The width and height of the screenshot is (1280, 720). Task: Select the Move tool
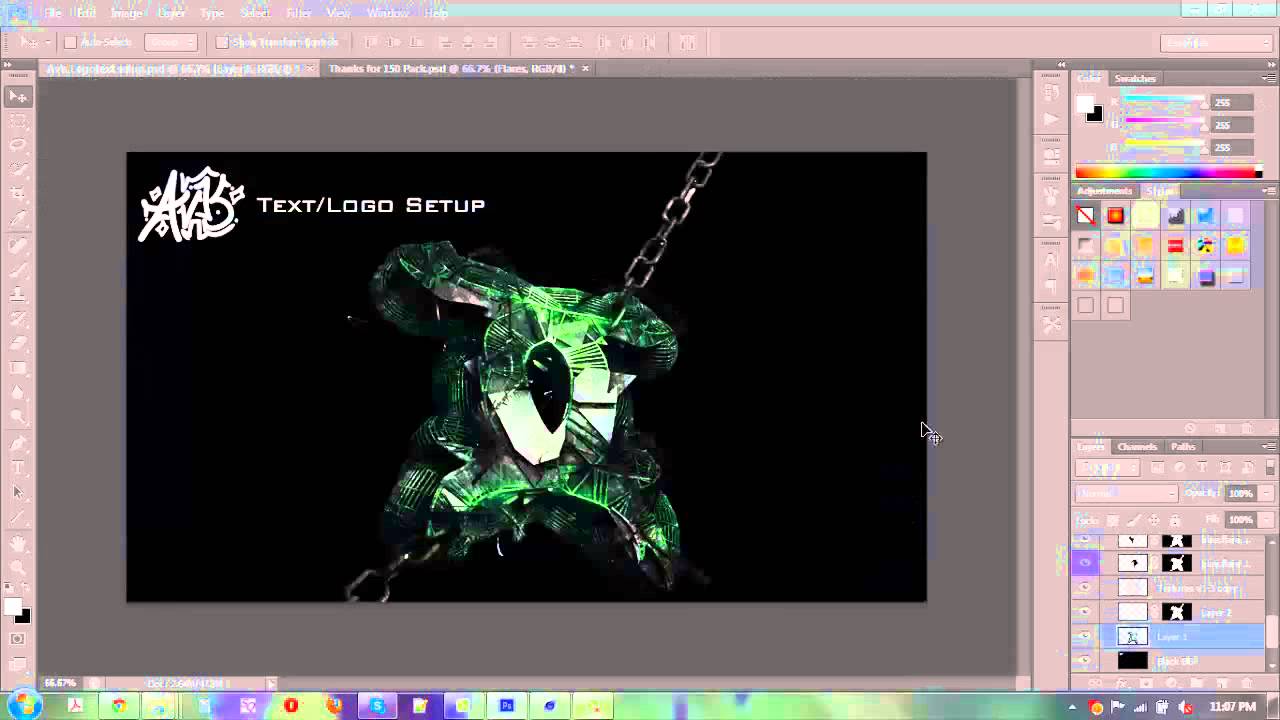(x=18, y=97)
